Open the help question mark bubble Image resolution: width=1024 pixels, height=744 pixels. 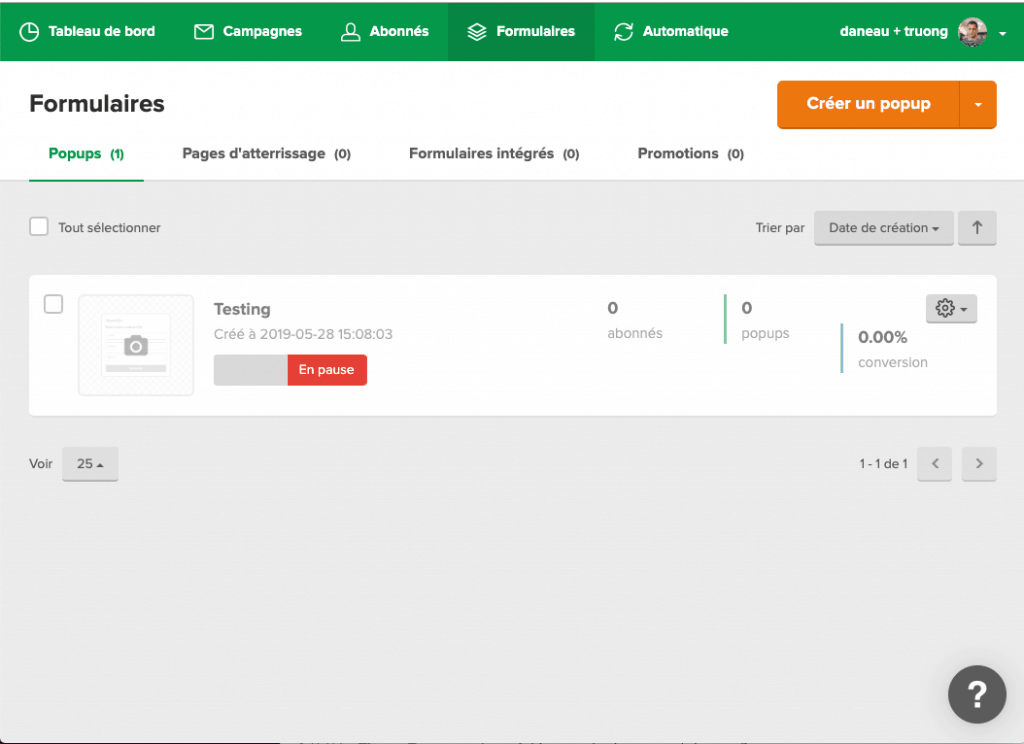pos(977,694)
